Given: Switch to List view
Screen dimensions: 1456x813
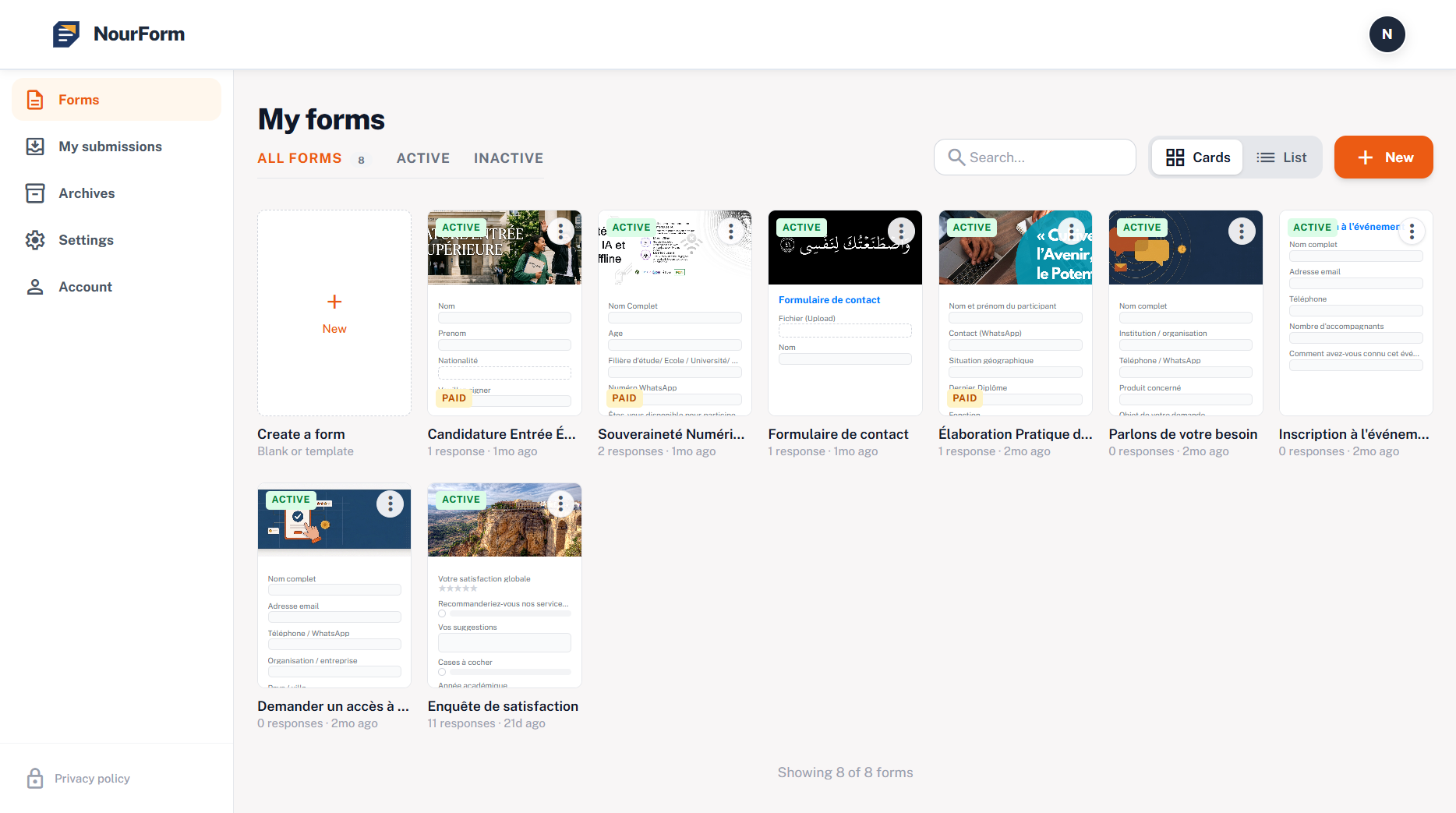Looking at the screenshot, I should click(1281, 157).
